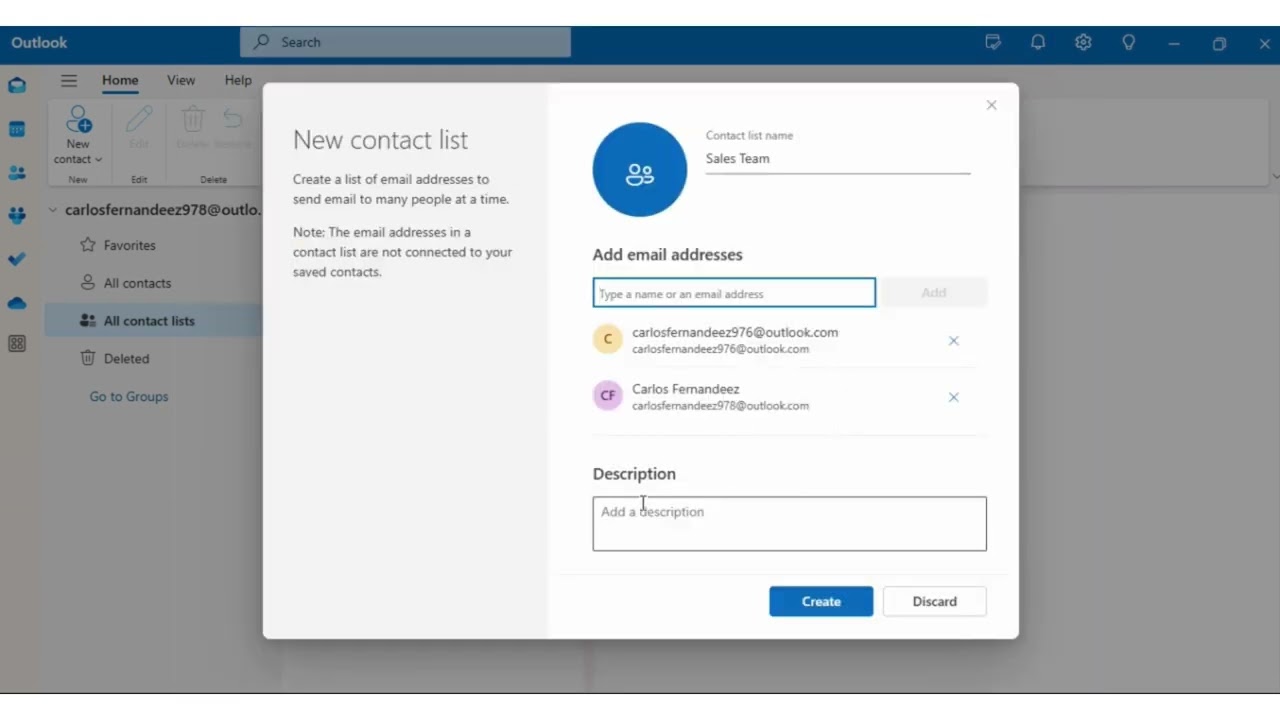Restore down the Outlook window

coord(1219,43)
